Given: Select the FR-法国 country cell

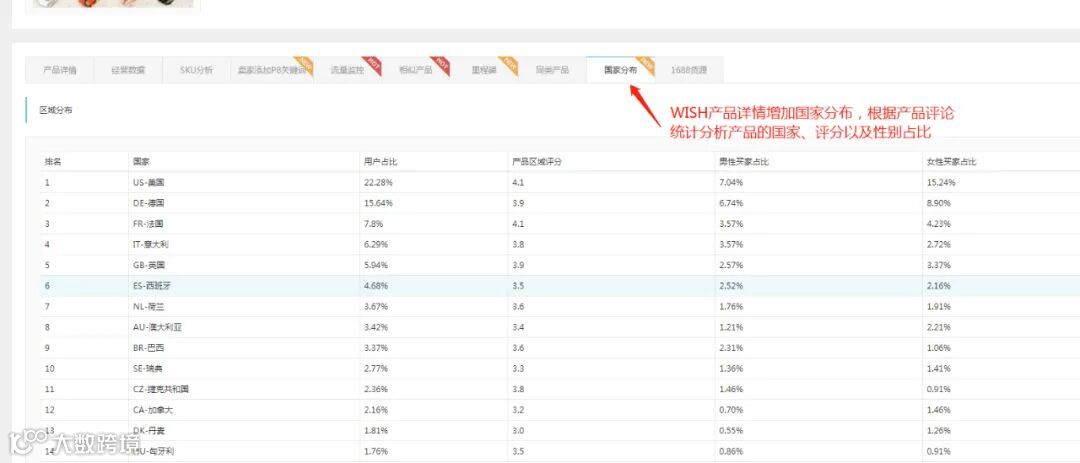Looking at the screenshot, I should click(x=148, y=224).
